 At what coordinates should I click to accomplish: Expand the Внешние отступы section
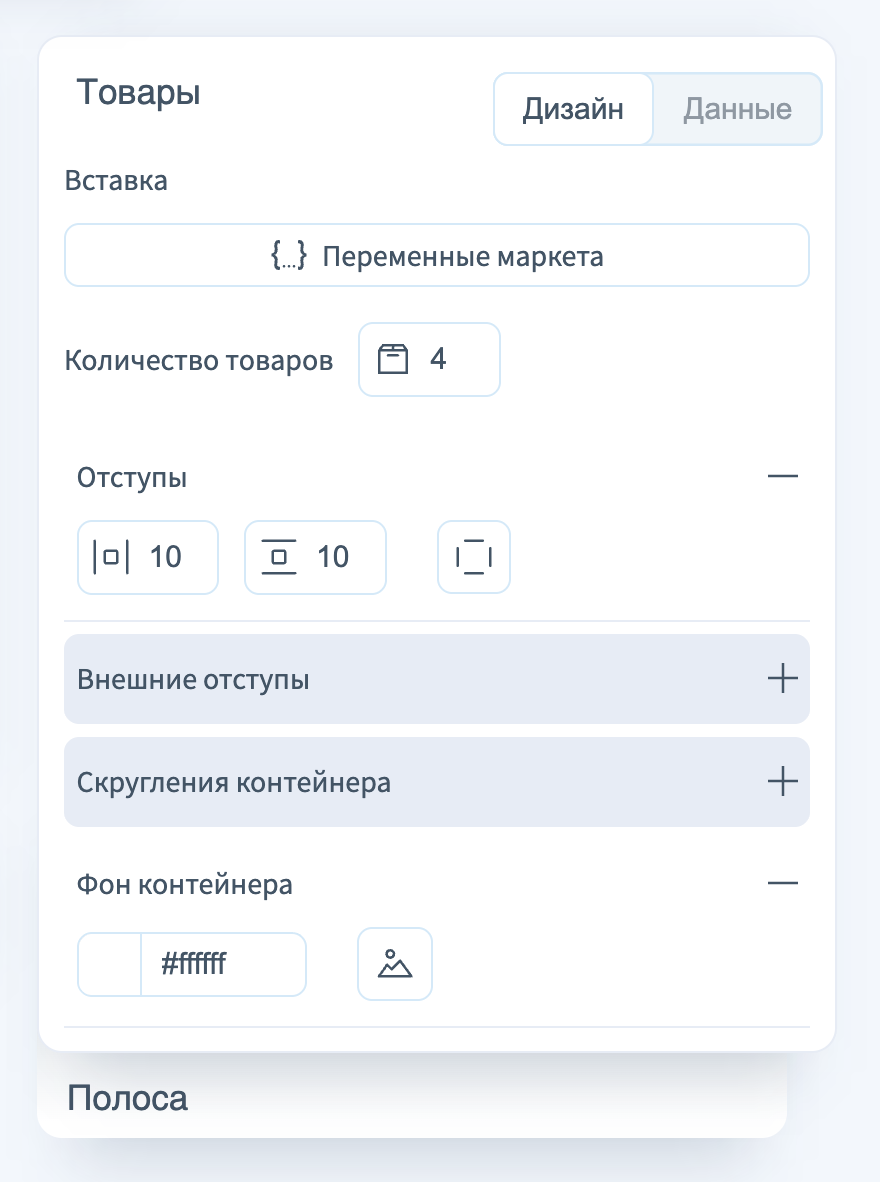pos(782,679)
